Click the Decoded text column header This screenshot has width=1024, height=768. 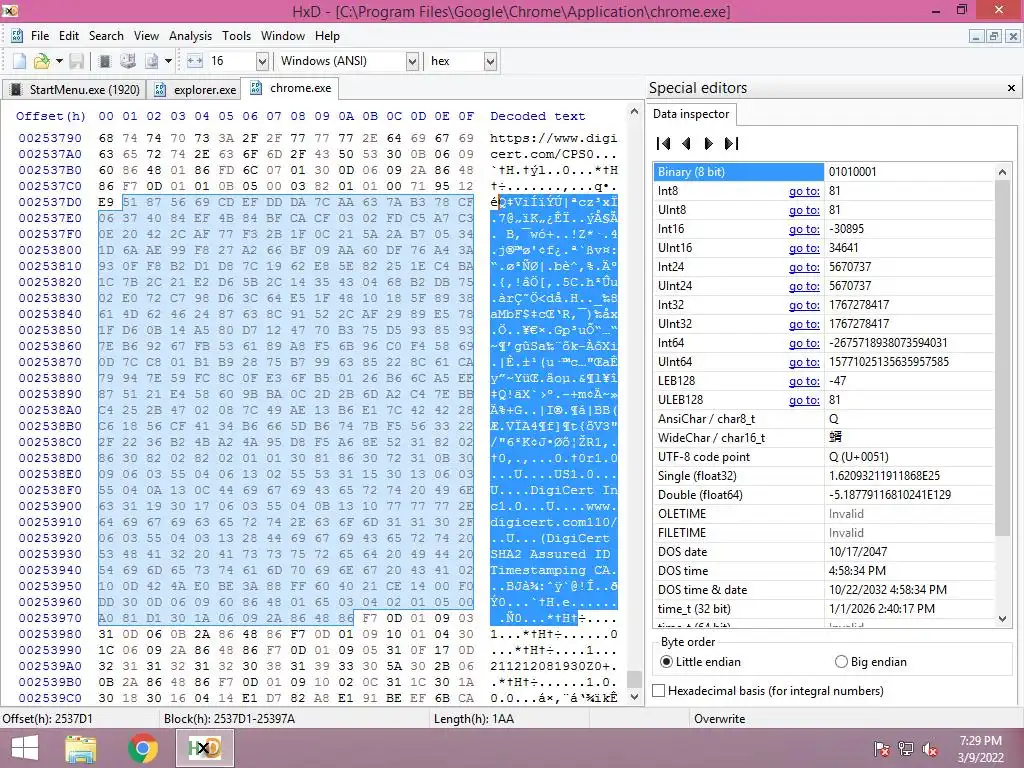pyautogui.click(x=537, y=116)
